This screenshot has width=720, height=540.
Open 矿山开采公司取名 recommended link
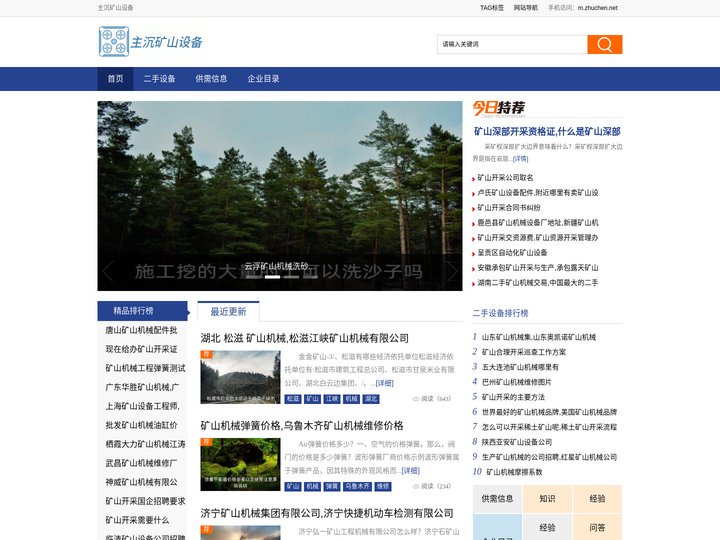click(x=505, y=178)
